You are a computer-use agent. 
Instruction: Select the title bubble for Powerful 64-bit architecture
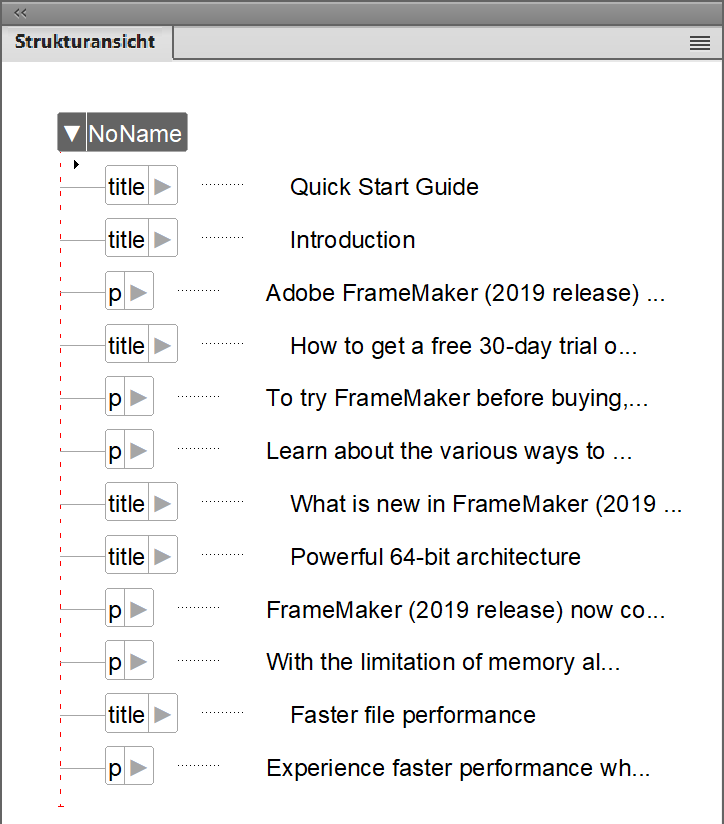pos(126,555)
